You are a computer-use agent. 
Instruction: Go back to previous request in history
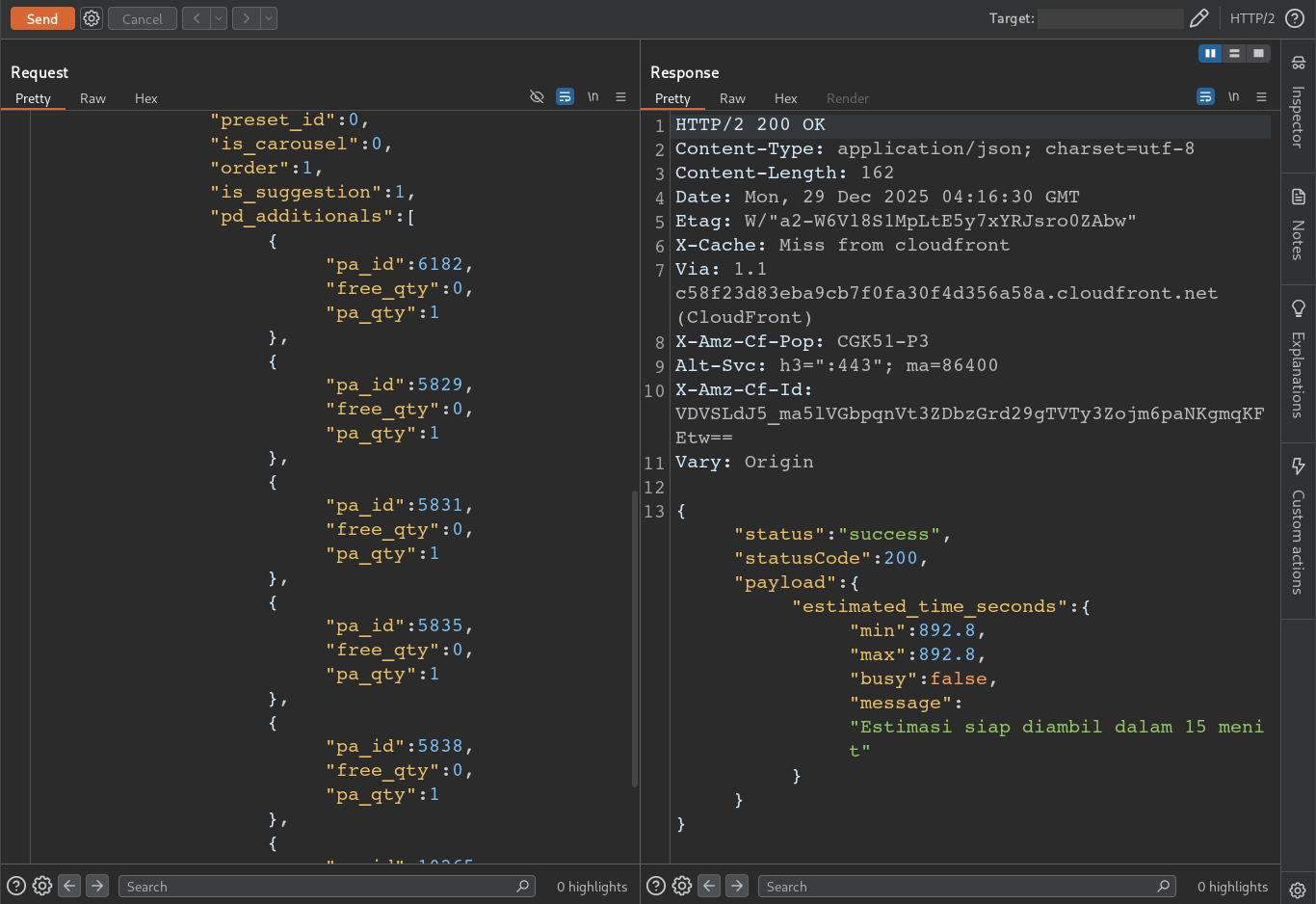tap(197, 18)
